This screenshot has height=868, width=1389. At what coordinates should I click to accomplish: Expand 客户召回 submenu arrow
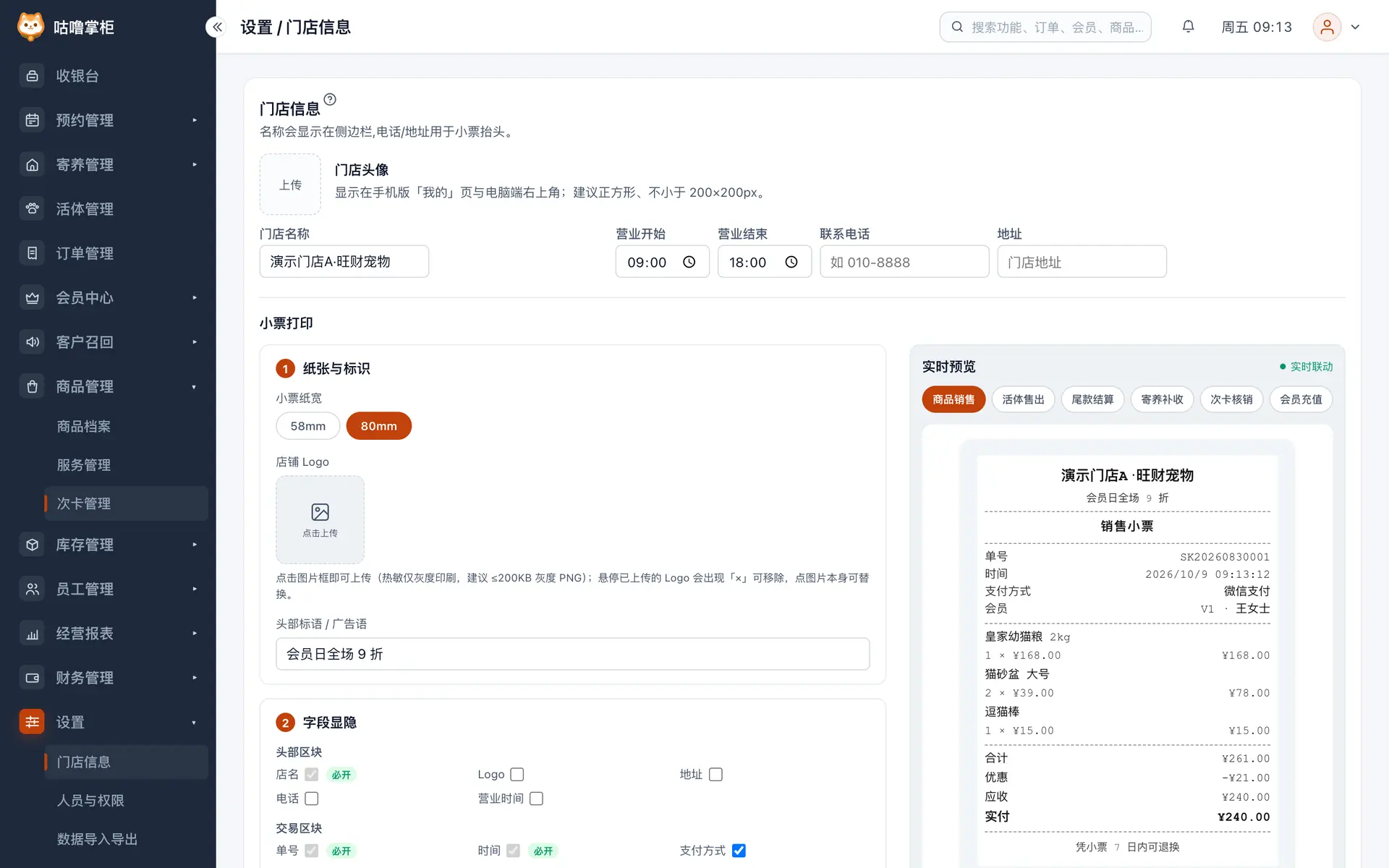195,342
